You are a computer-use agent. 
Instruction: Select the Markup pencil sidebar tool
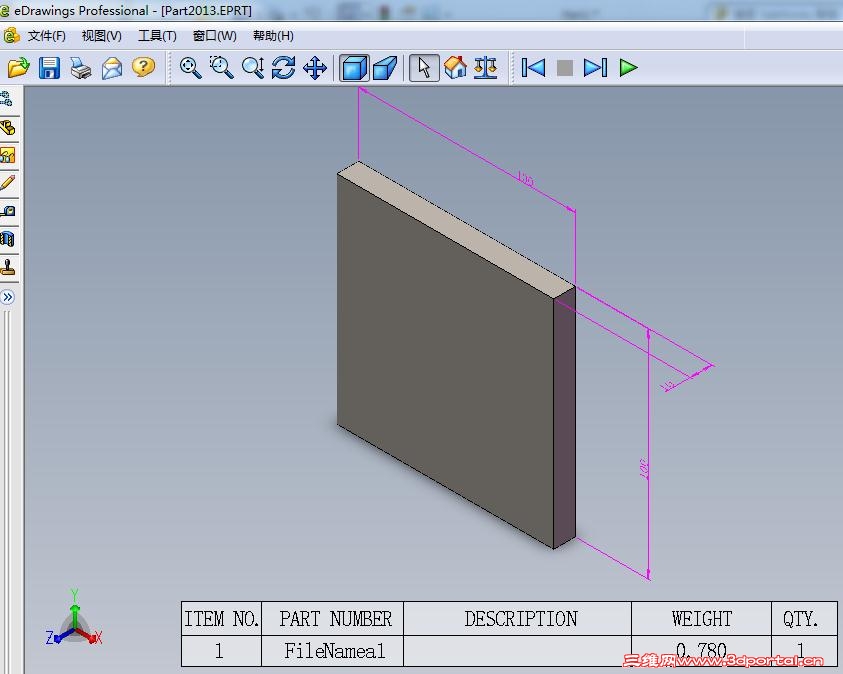coord(8,183)
